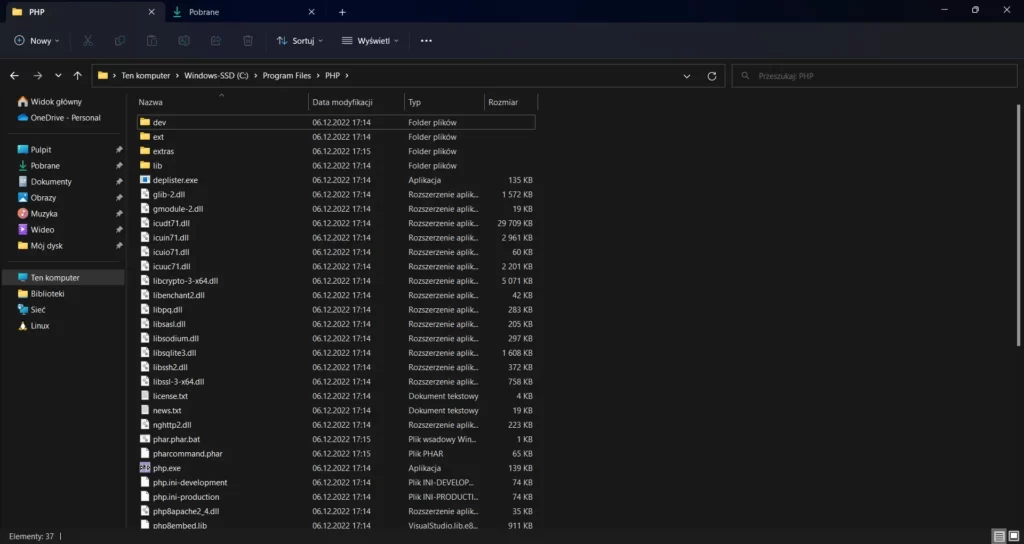Refresh the PHP folder view
Viewport: 1024px width, 544px height.
coord(712,76)
